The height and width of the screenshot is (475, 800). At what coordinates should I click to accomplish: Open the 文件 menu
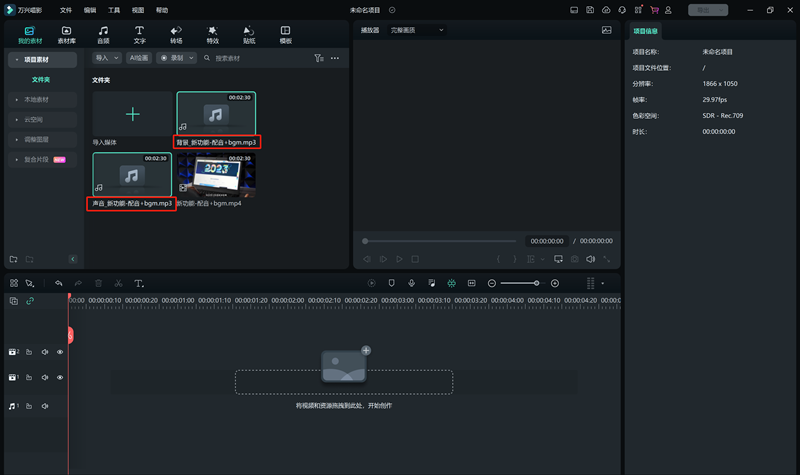tap(66, 10)
